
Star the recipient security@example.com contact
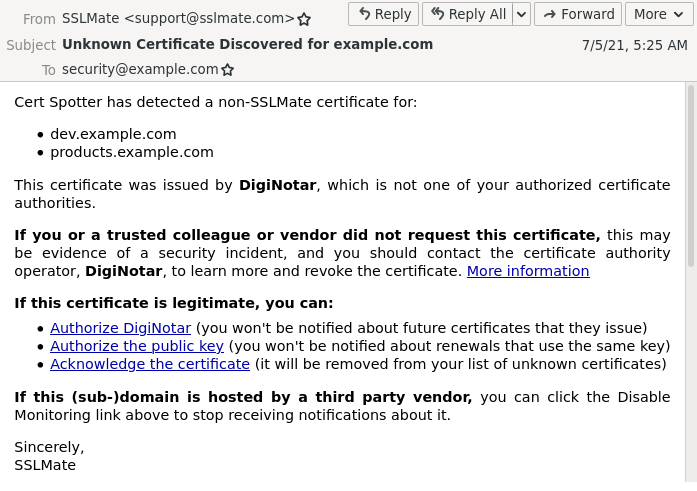(228, 70)
